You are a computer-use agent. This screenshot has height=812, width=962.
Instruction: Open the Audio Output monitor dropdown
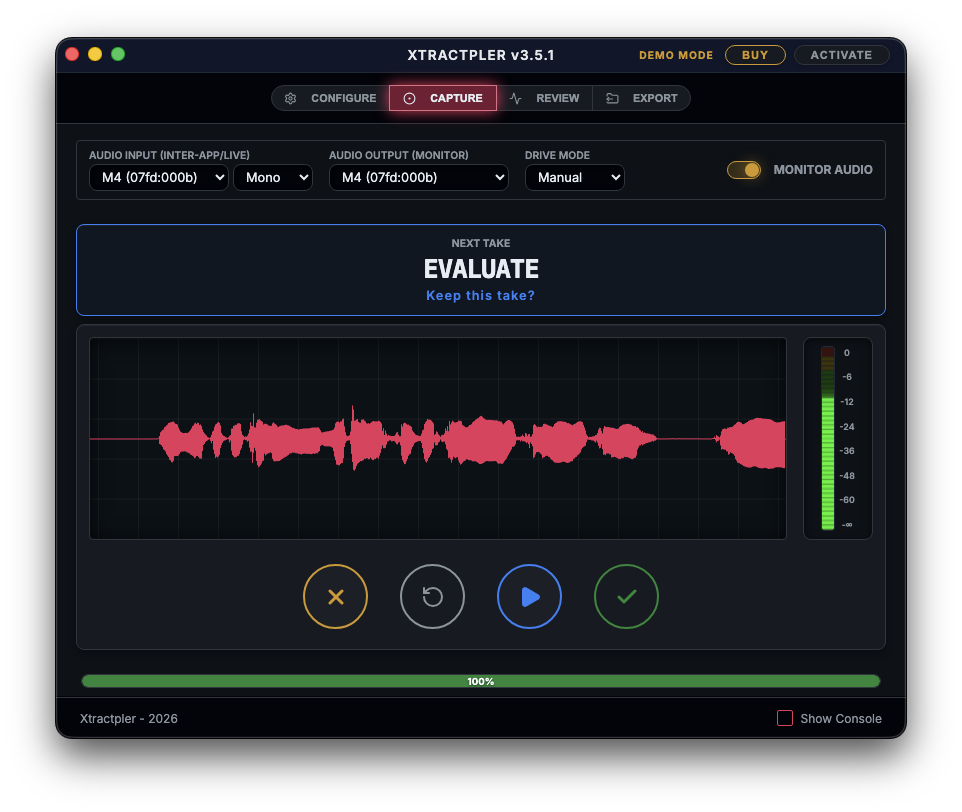[418, 177]
